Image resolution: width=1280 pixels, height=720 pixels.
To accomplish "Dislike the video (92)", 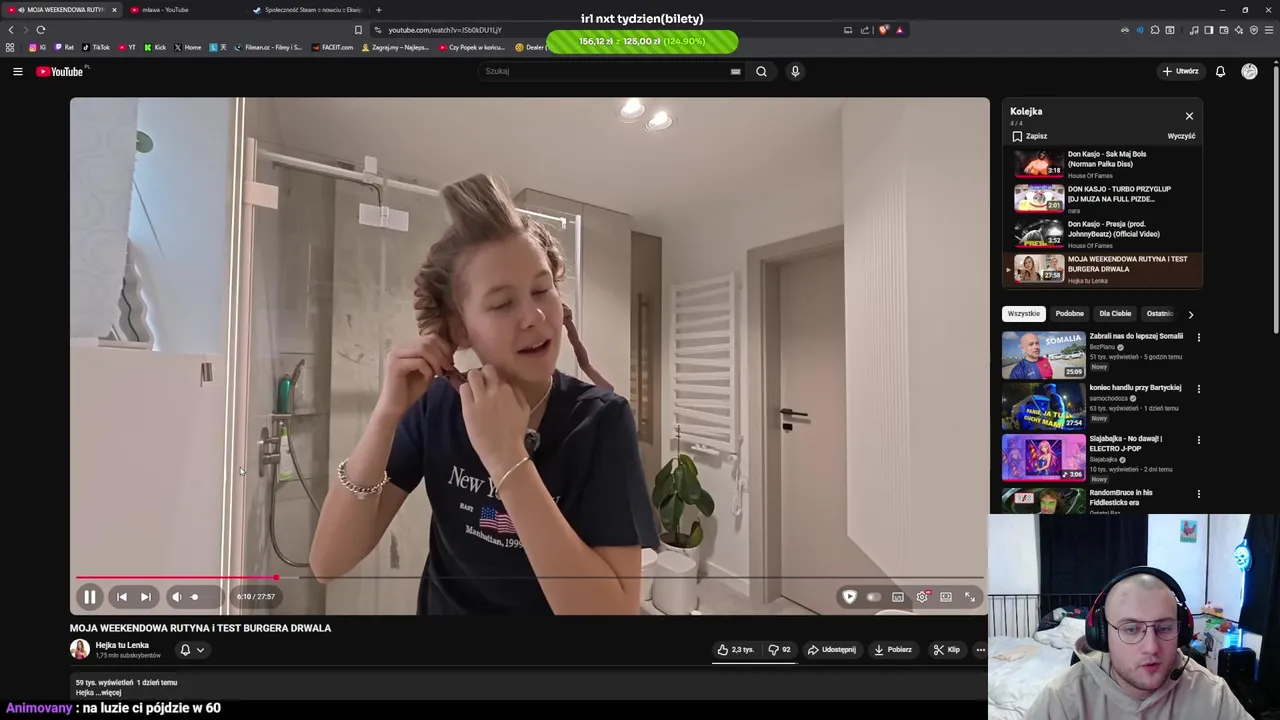I will pos(779,650).
